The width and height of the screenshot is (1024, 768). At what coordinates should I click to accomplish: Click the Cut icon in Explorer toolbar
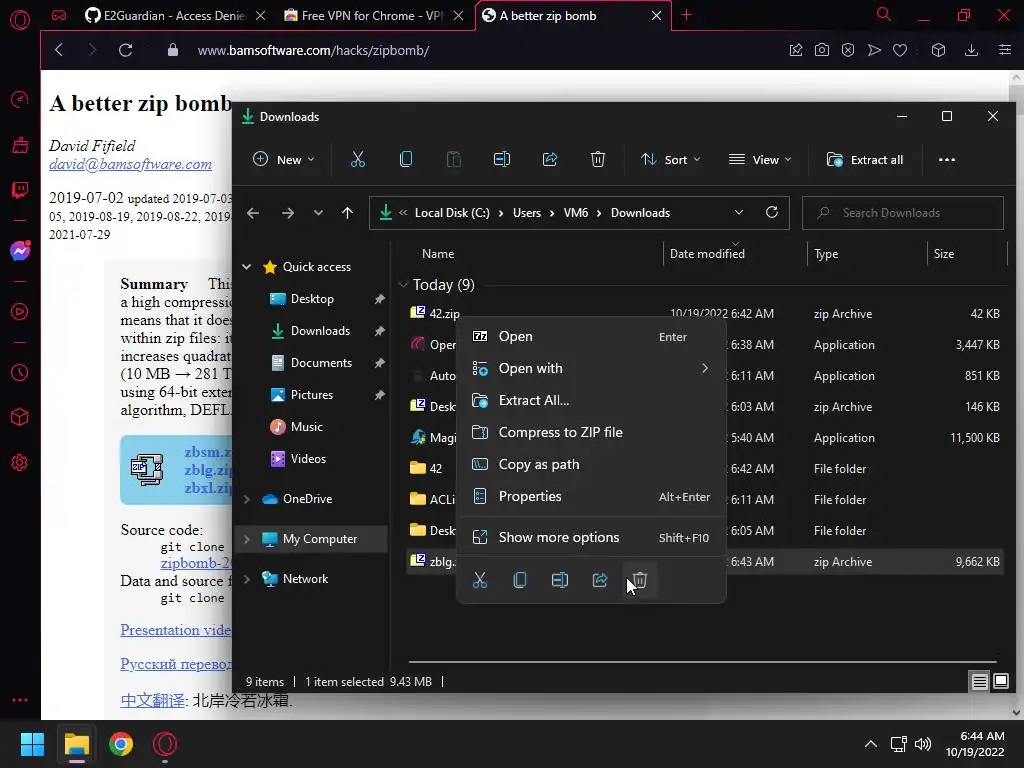[x=357, y=159]
